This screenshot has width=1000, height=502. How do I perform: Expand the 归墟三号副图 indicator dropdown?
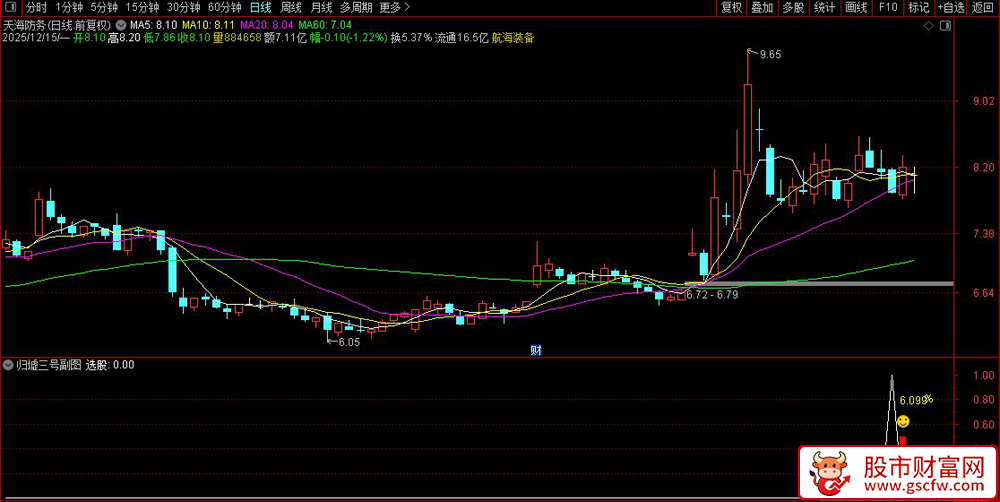[x=8, y=365]
